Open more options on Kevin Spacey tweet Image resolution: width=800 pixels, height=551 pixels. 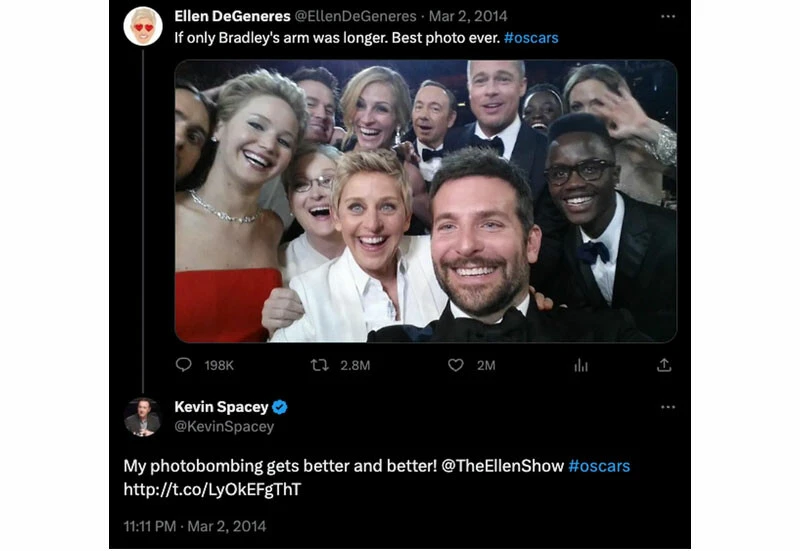[668, 407]
